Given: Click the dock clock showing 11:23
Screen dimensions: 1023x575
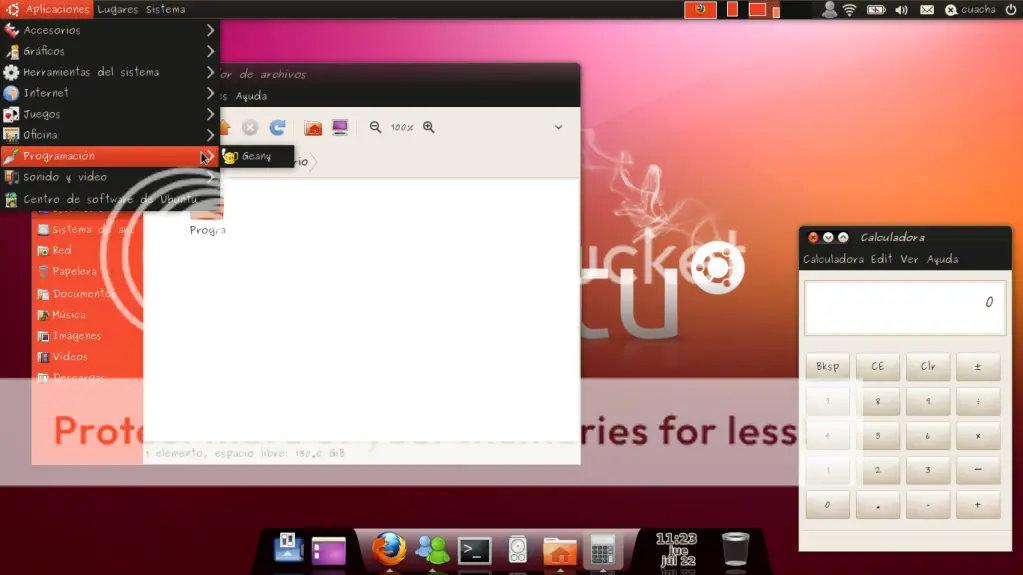Looking at the screenshot, I should (x=677, y=549).
